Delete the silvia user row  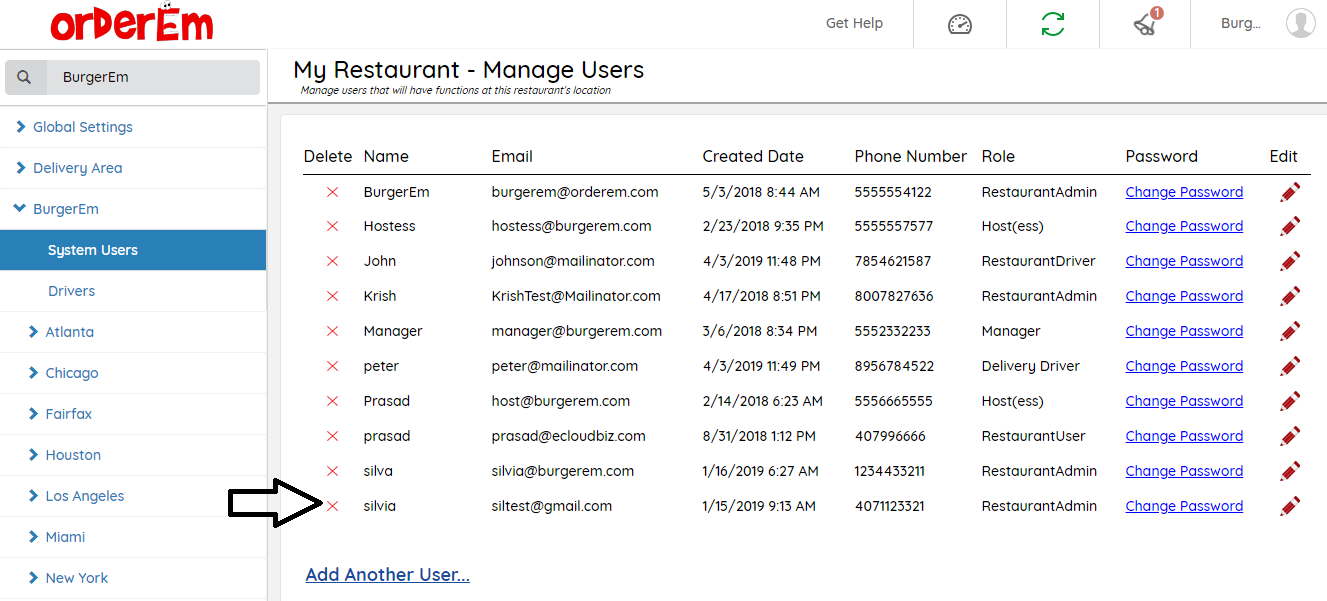click(333, 506)
